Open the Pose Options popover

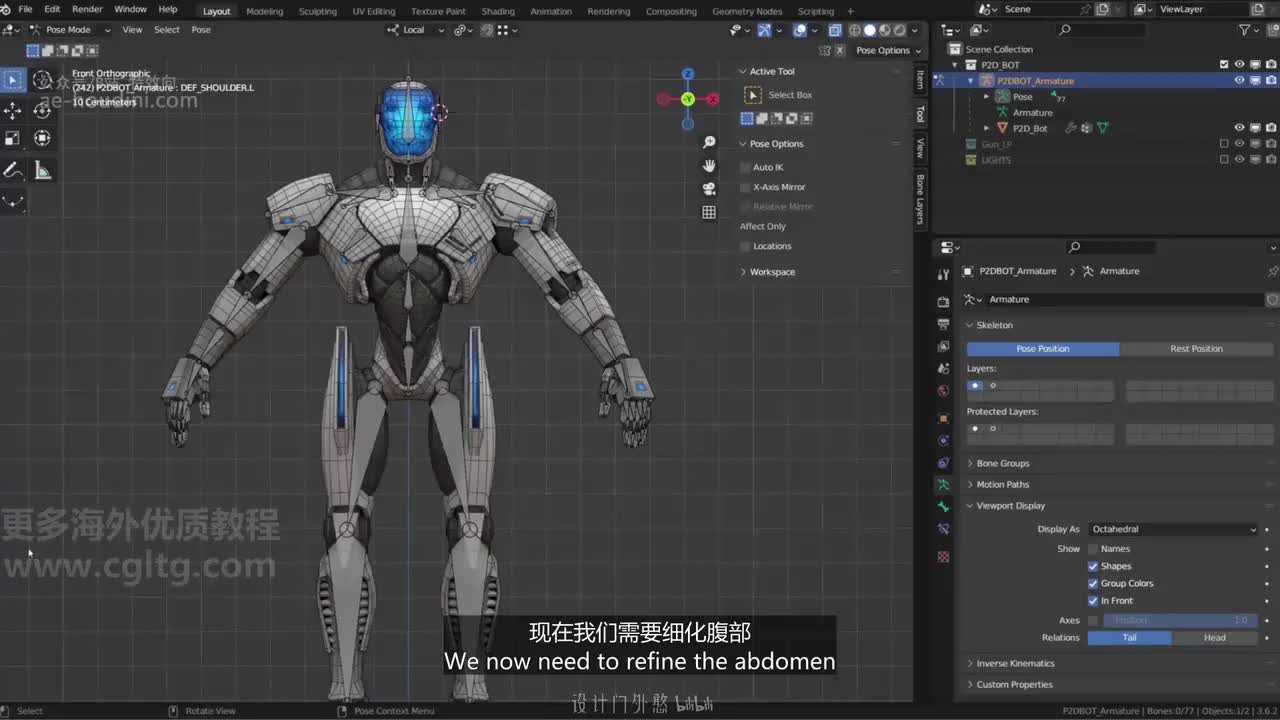coord(886,50)
